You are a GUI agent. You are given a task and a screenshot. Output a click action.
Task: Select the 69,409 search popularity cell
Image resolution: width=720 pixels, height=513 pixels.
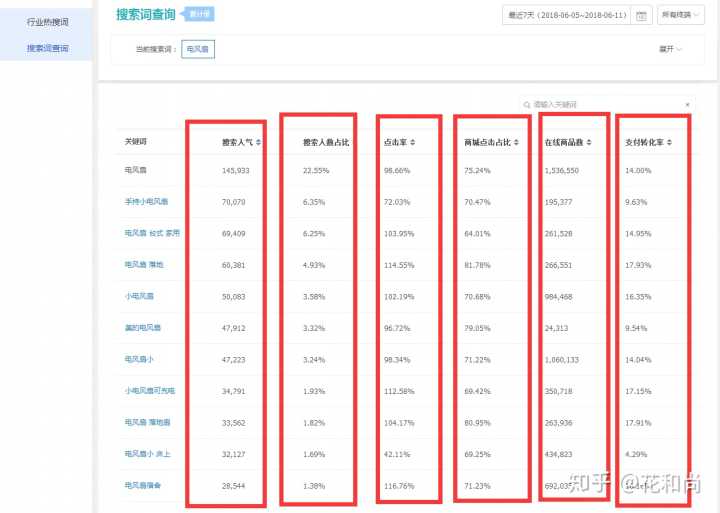(233, 234)
